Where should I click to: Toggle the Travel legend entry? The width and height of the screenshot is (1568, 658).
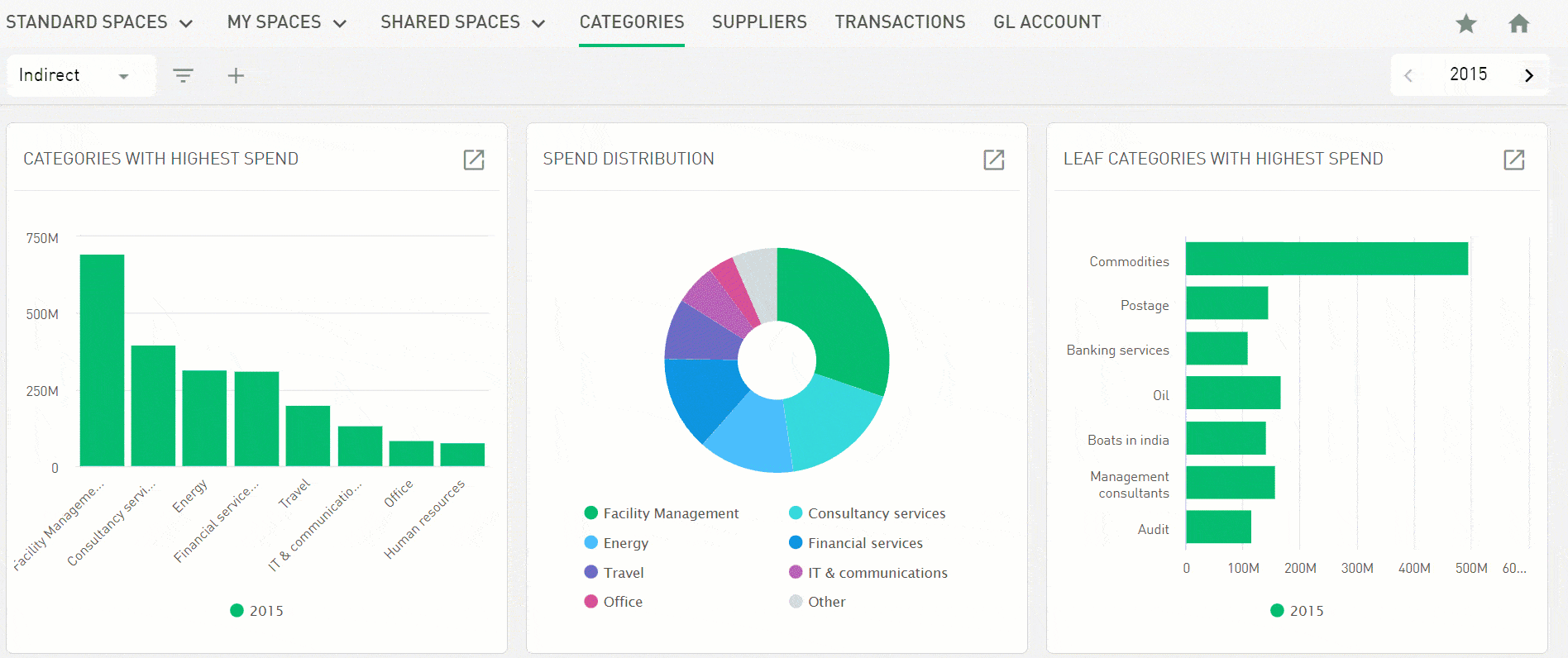[623, 573]
